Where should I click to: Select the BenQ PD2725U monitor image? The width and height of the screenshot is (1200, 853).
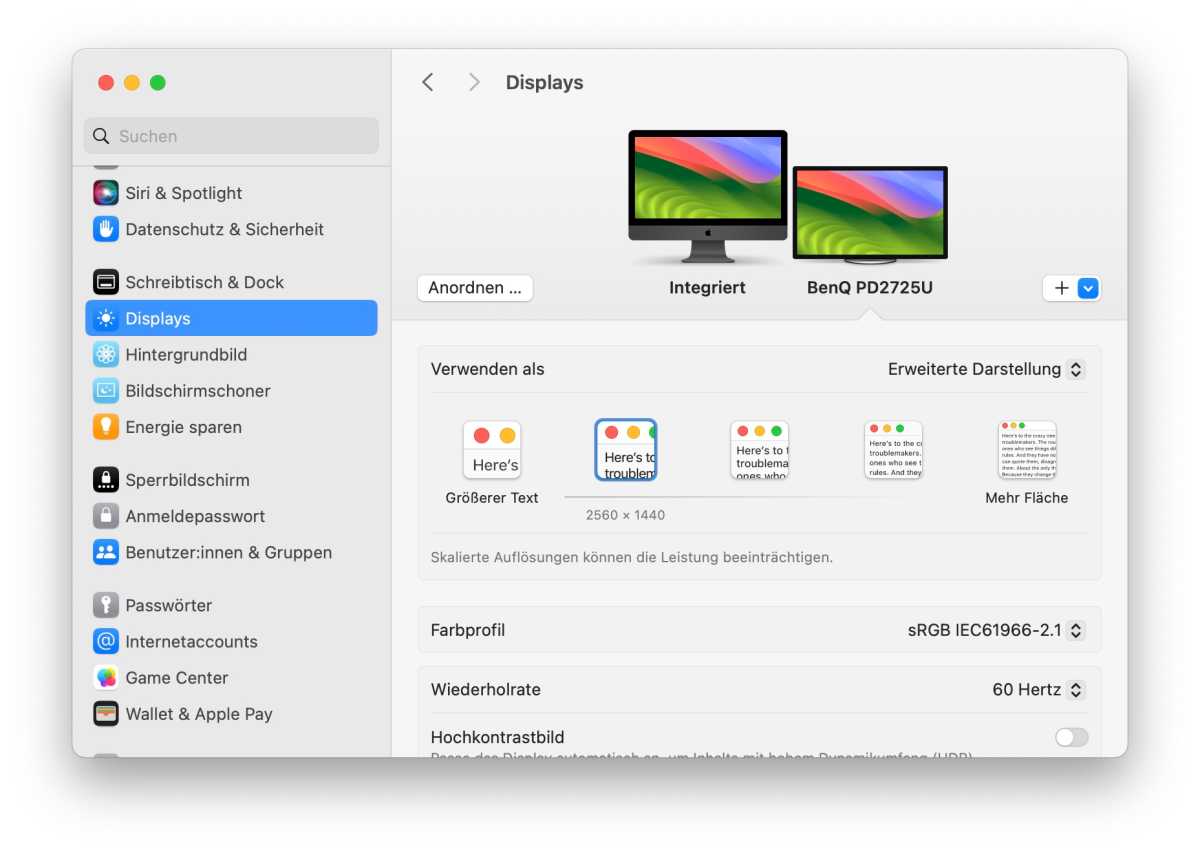point(870,215)
